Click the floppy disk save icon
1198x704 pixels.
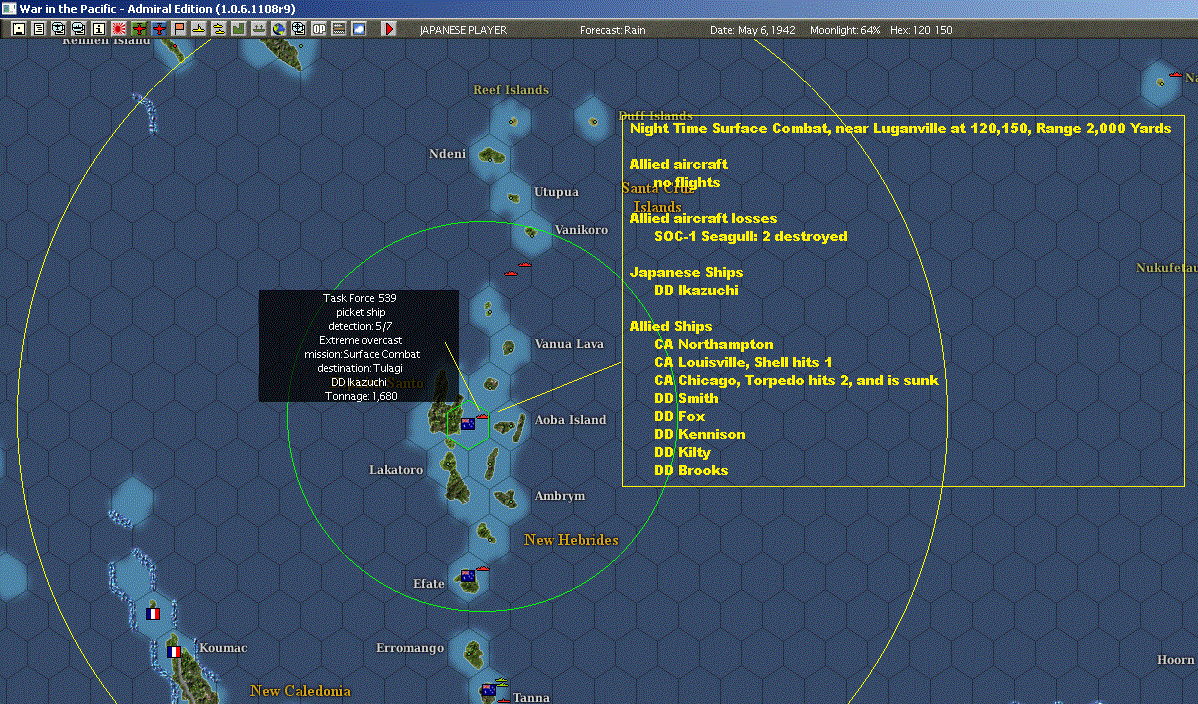tap(18, 29)
